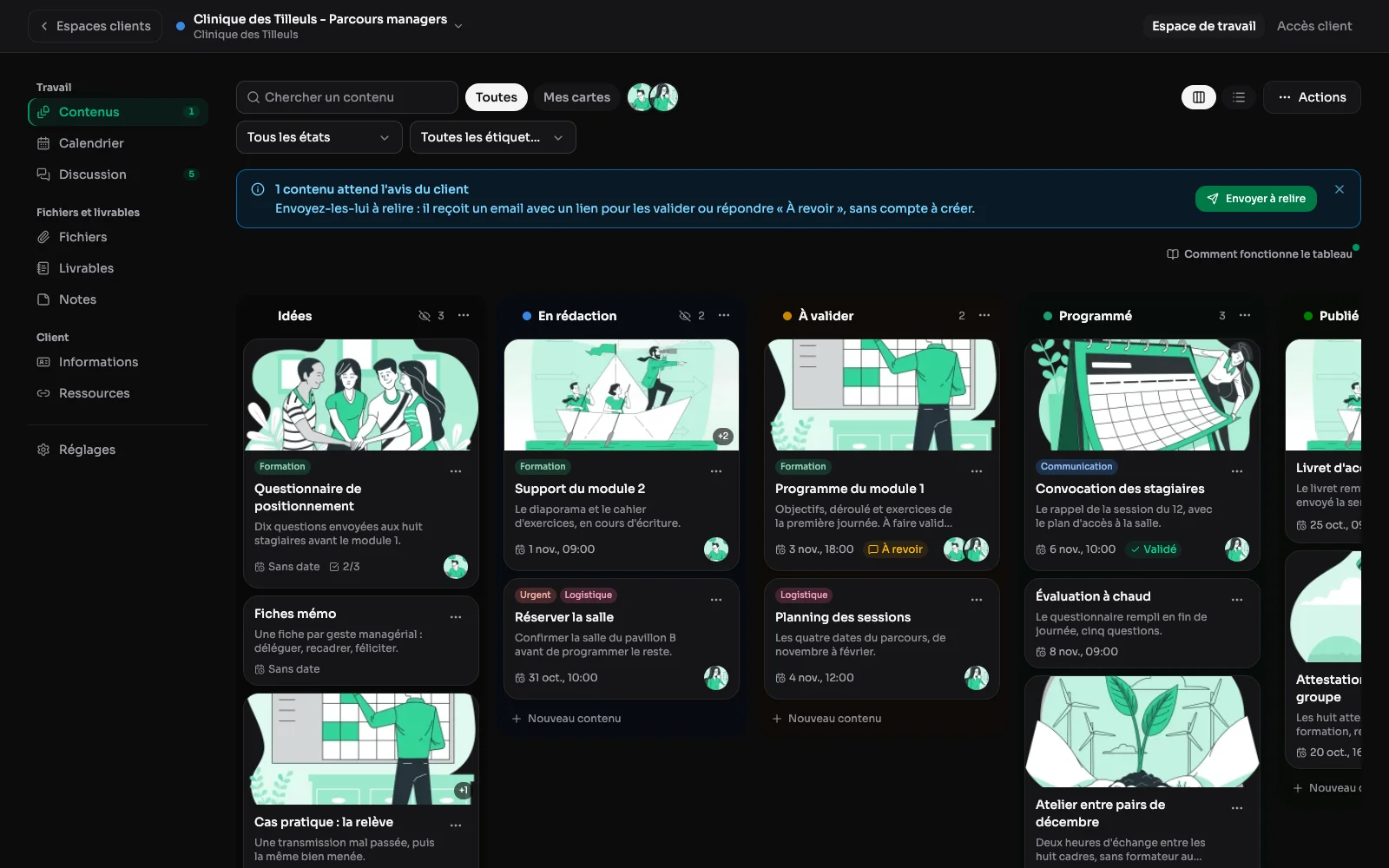Filter by the assignee avatars in the toolbar
The width and height of the screenshot is (1389, 868).
[653, 97]
